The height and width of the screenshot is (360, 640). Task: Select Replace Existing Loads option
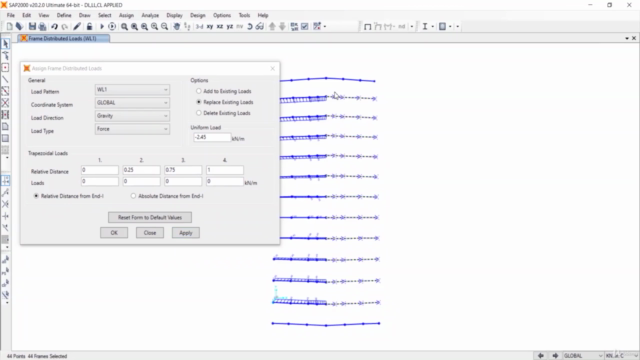point(225,102)
